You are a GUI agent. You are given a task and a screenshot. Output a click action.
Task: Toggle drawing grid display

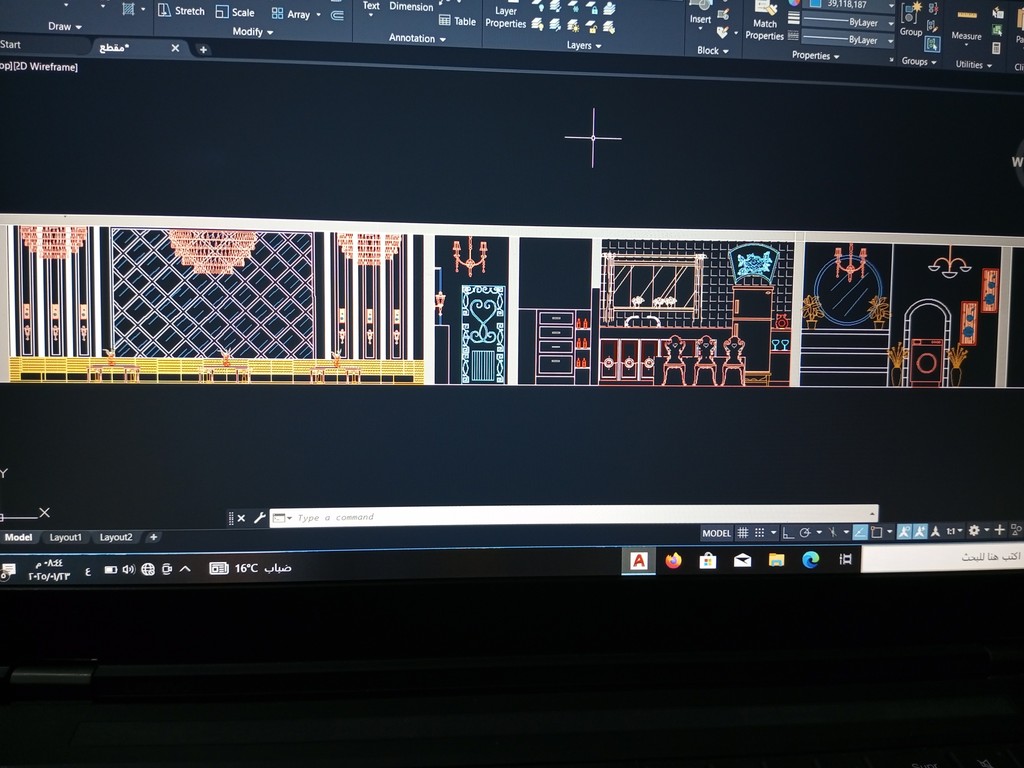tap(743, 533)
